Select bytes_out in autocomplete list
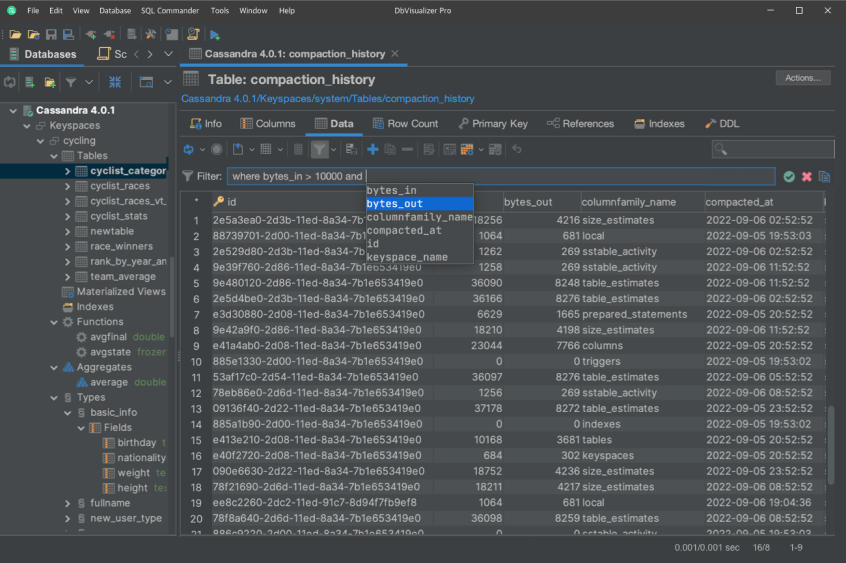Screen dimensions: 846x563 coord(420,204)
